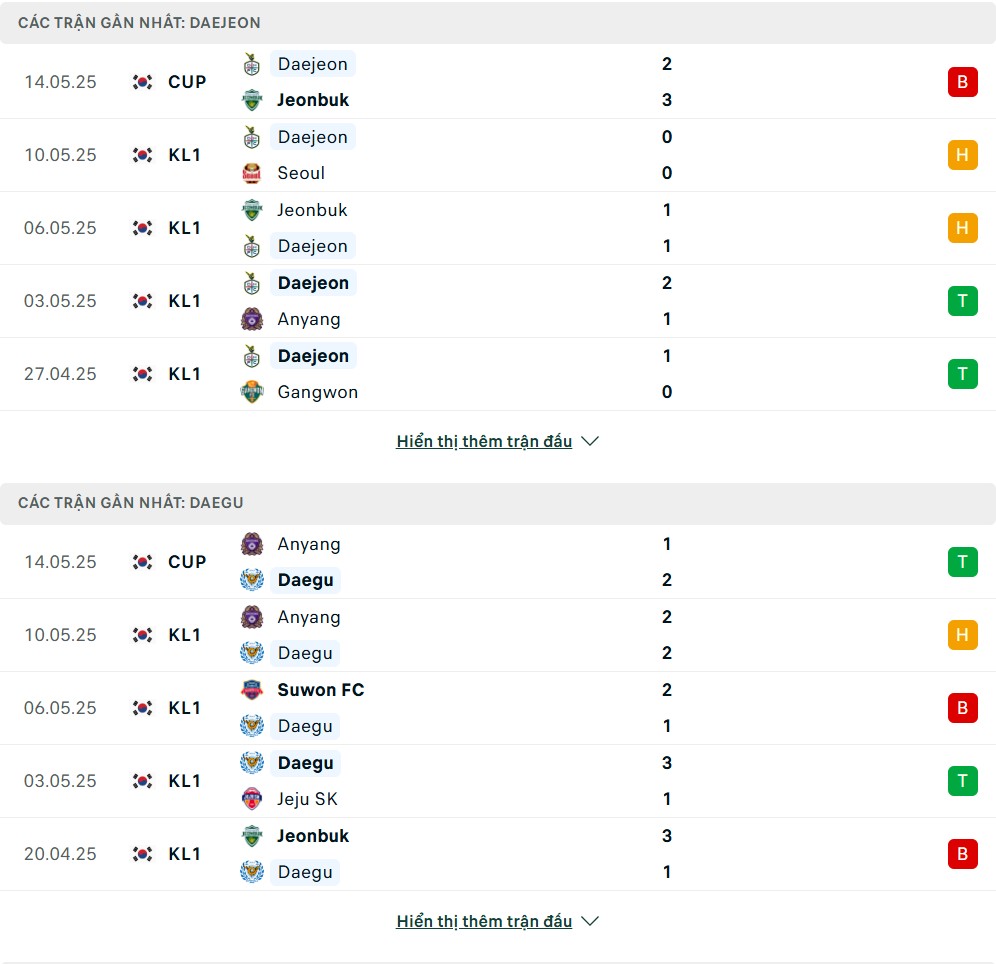Click the Jeju SK team logo

pyautogui.click(x=252, y=799)
